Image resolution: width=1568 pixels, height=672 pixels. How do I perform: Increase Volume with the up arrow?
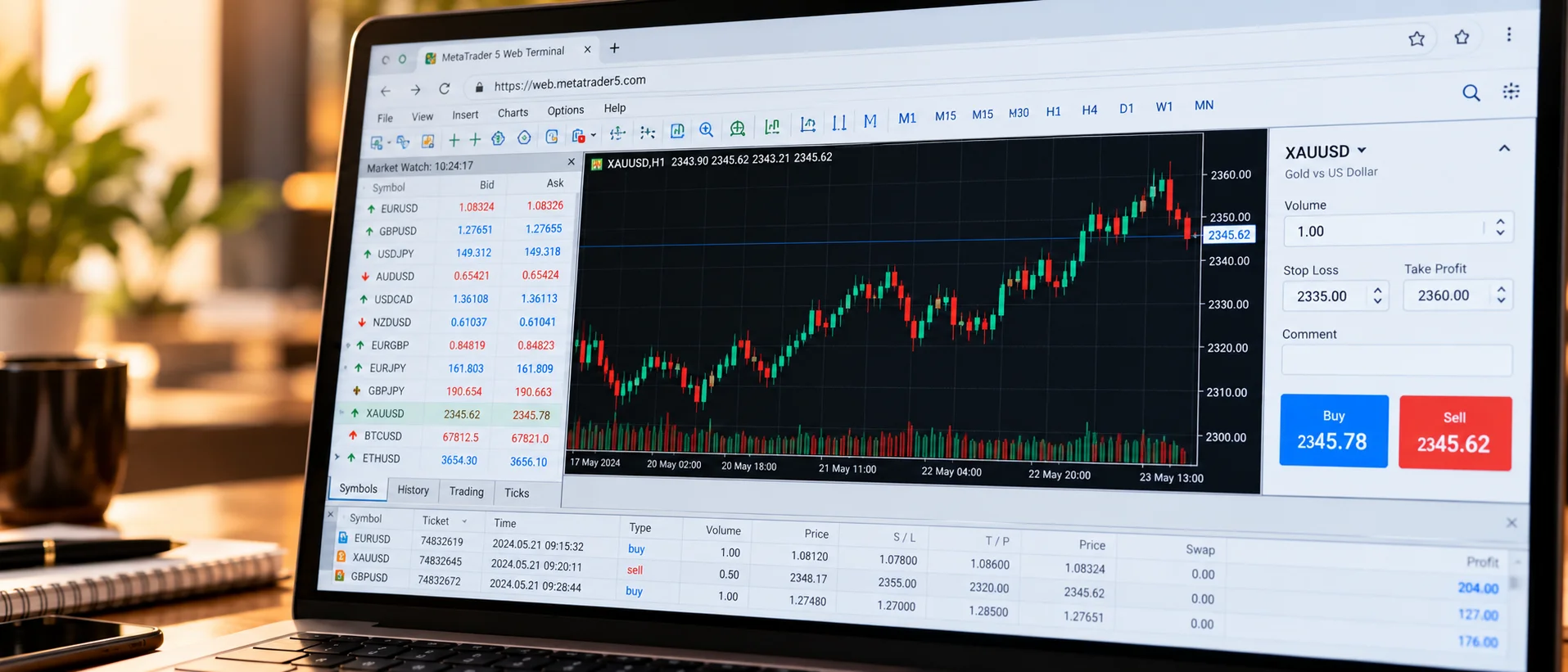tap(1500, 222)
